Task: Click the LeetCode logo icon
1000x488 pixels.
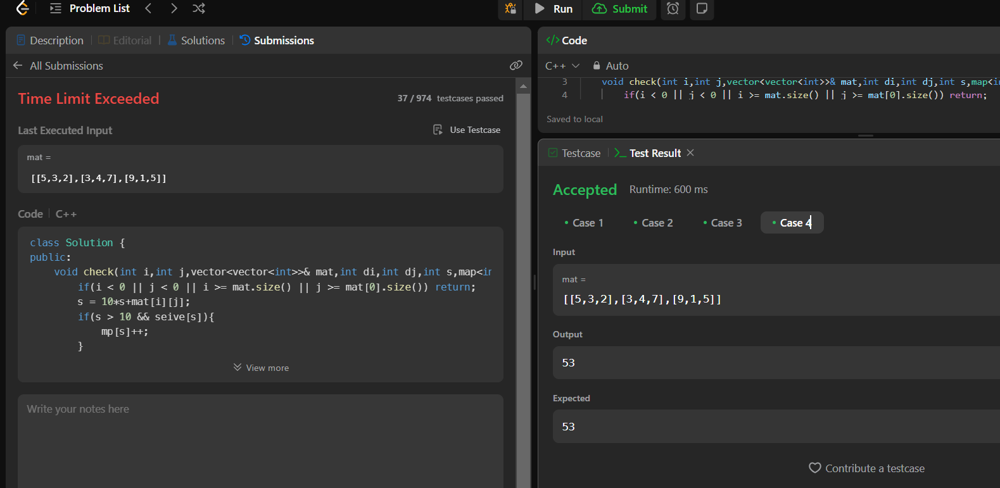Action: pyautogui.click(x=22, y=8)
